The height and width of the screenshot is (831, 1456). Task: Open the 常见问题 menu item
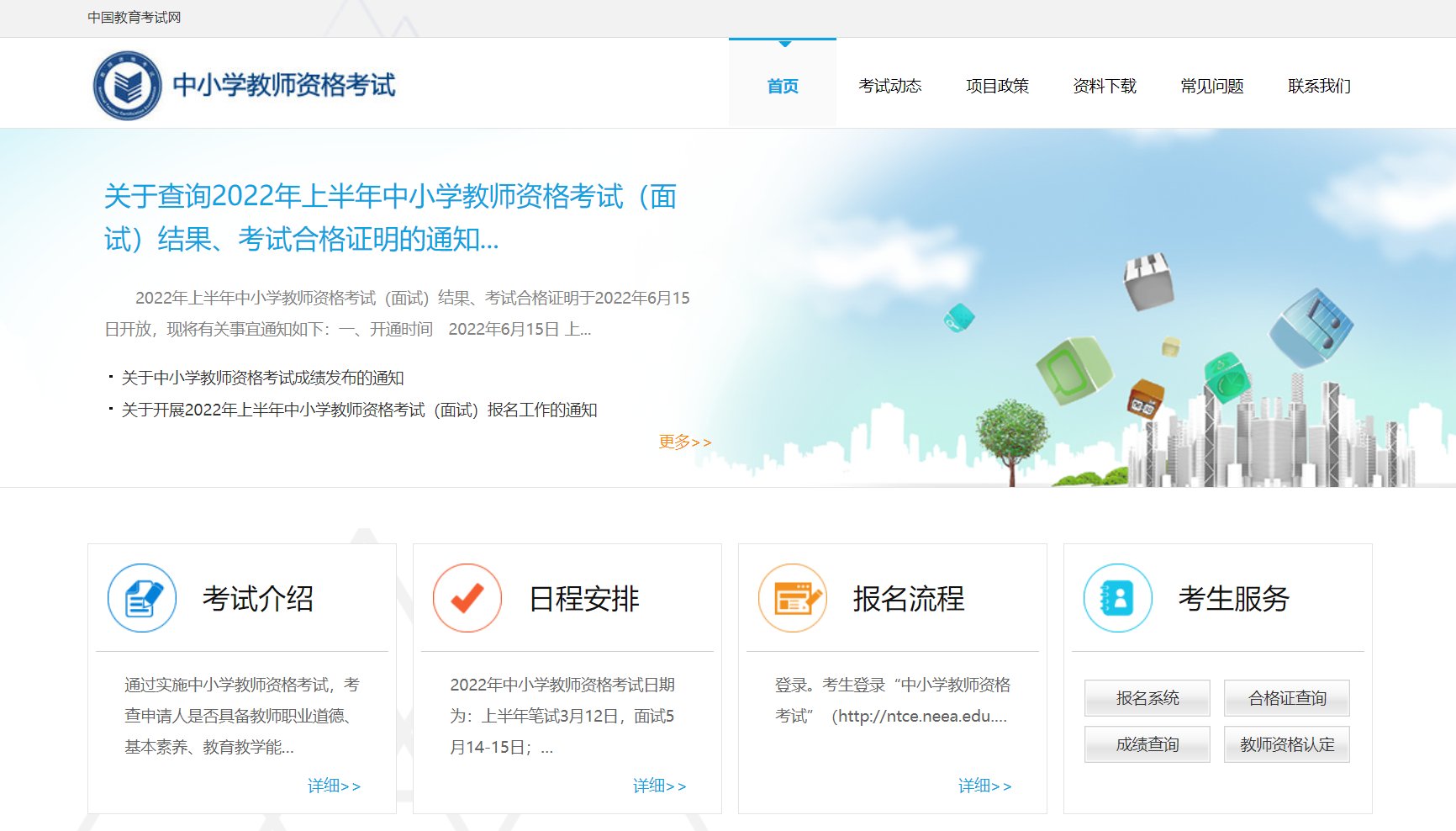(1212, 86)
